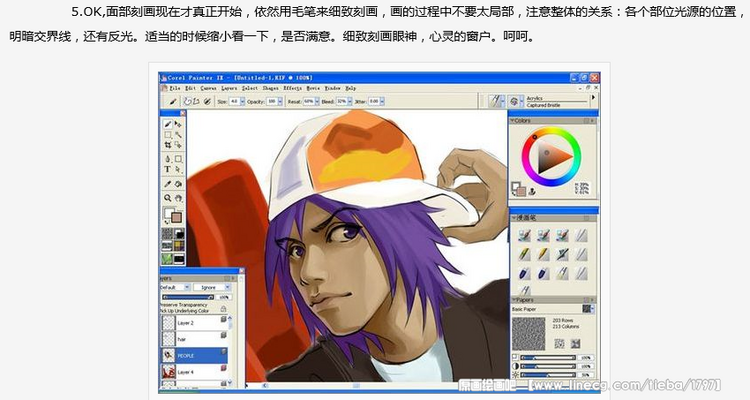The height and width of the screenshot is (400, 750).
Task: Click the paper texture preview thumbnail
Action: point(529,334)
